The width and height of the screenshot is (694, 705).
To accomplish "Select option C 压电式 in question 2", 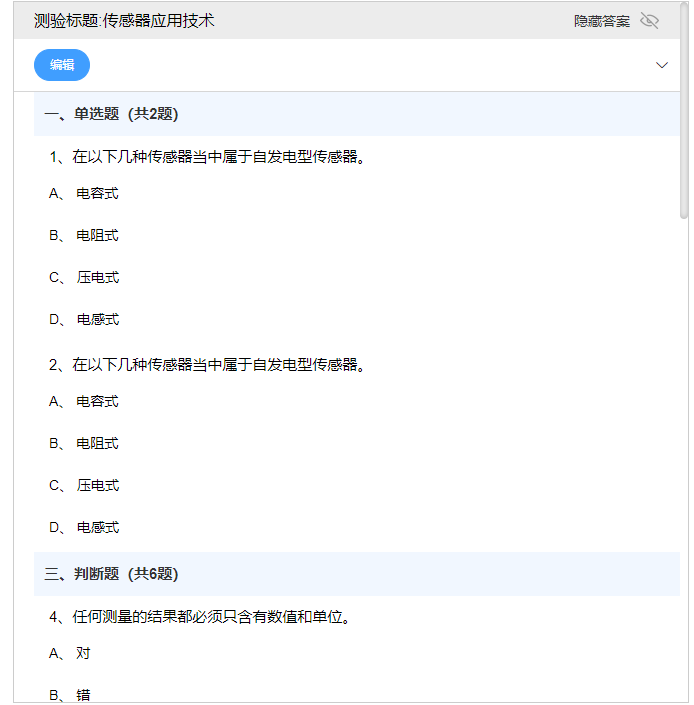I will coord(97,485).
